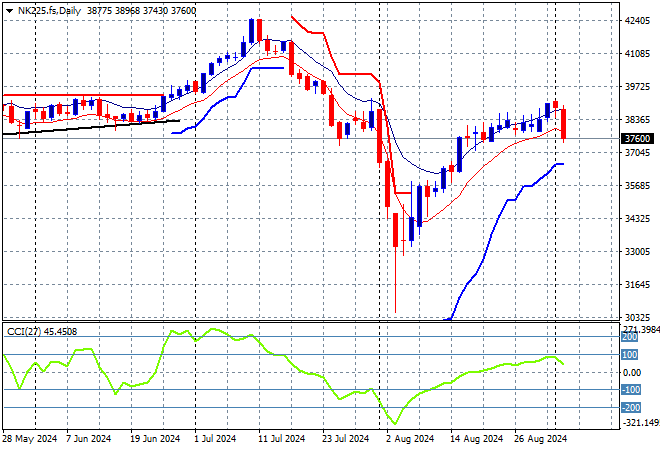Click the last red candle on the chart
Screen dimensions: 660x450
pos(564,123)
